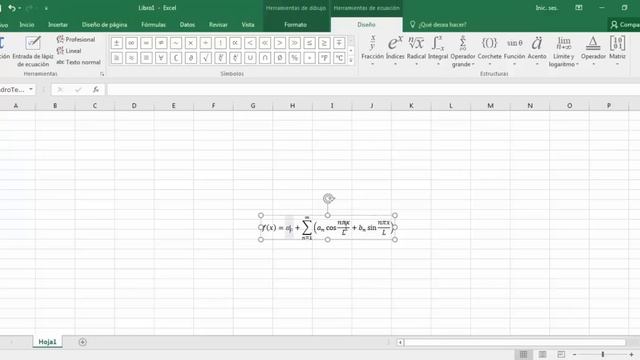Click the zoom out minus button

574,354
